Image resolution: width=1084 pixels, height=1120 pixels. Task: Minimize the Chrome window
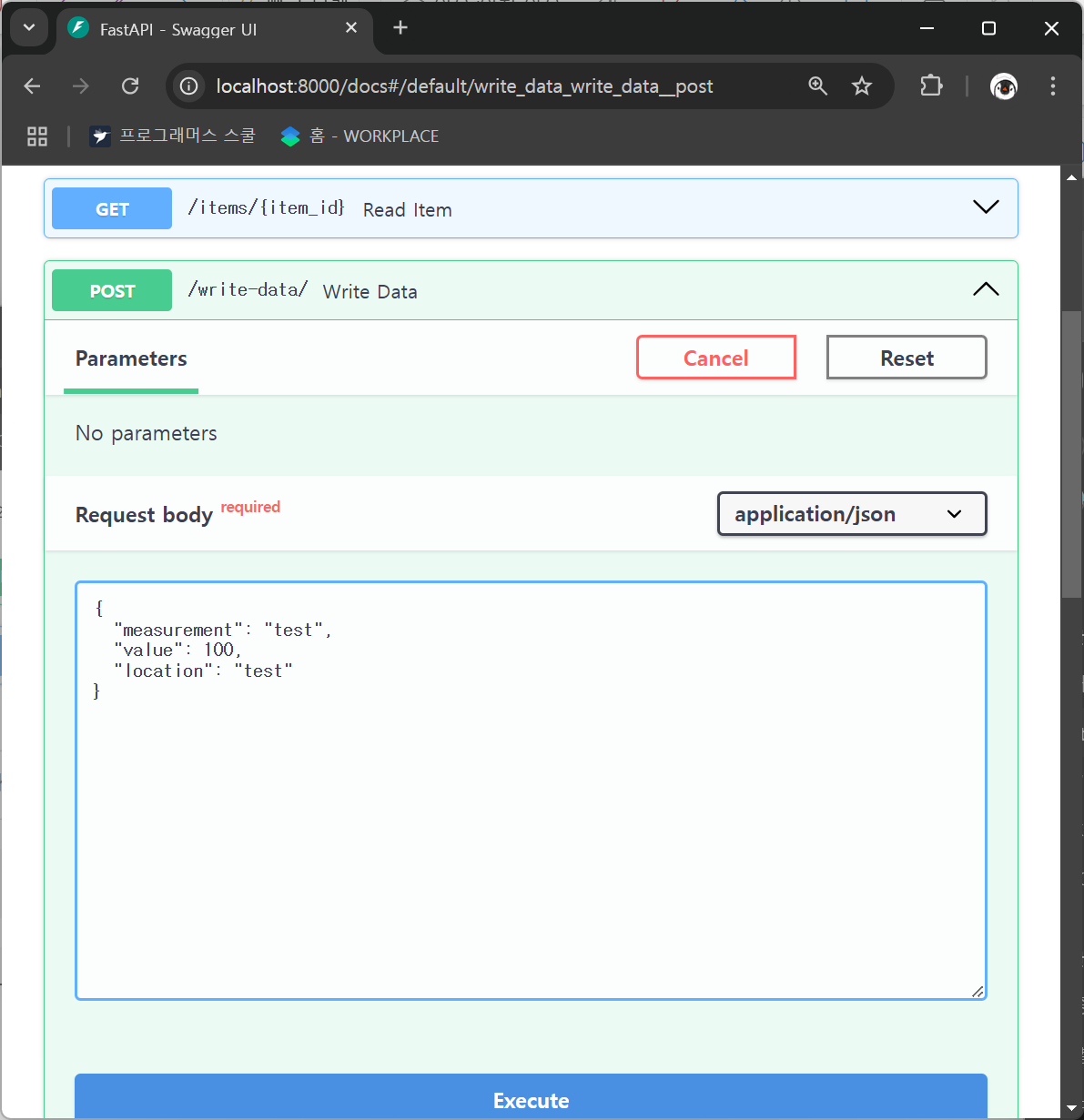coord(927,28)
